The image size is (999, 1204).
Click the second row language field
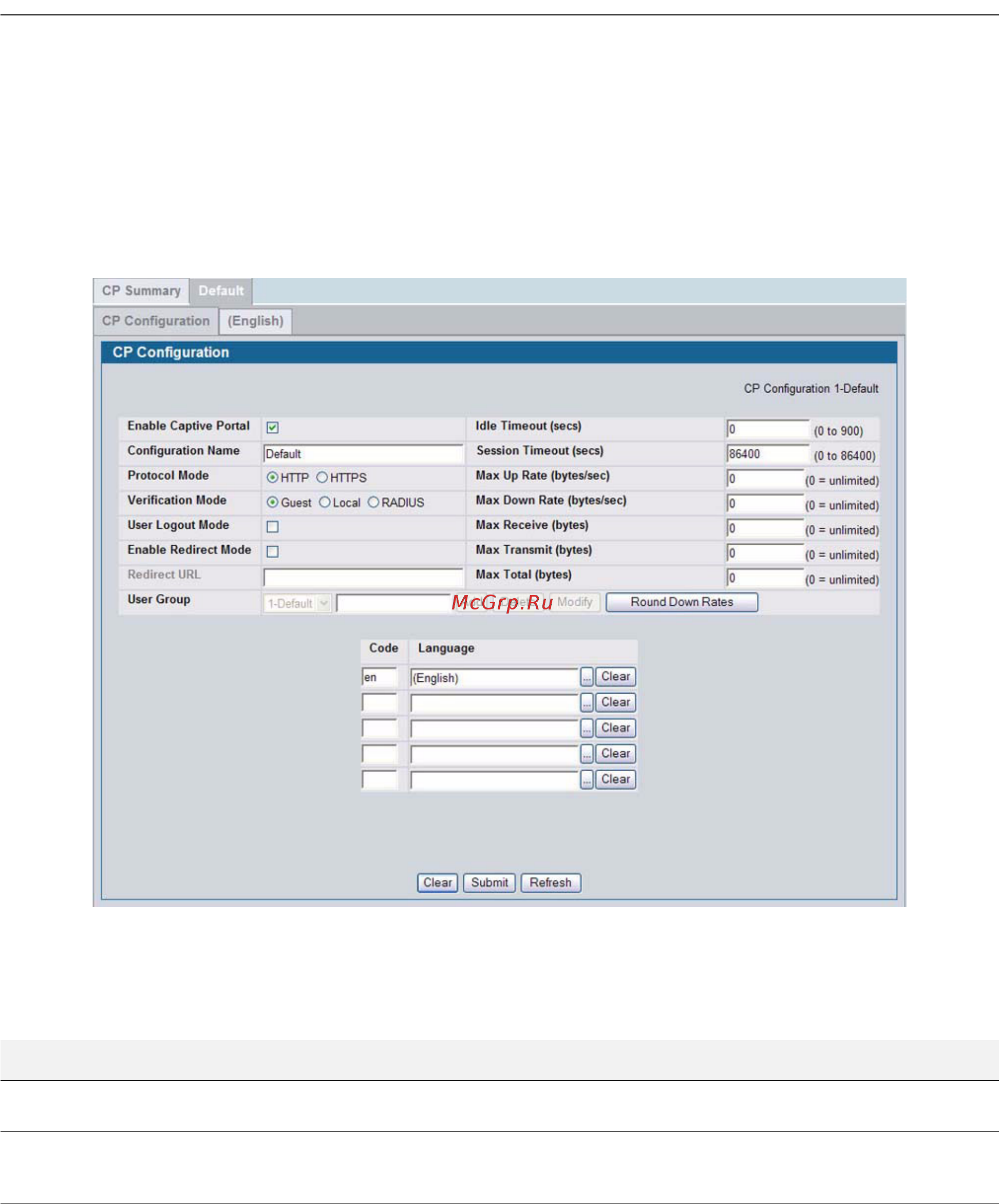click(x=494, y=703)
